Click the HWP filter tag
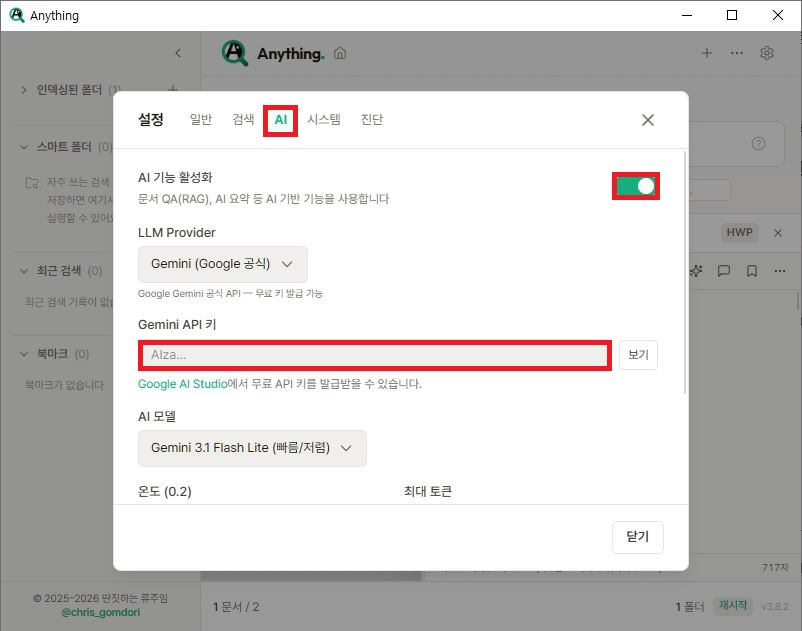The height and width of the screenshot is (631, 802). pos(739,233)
